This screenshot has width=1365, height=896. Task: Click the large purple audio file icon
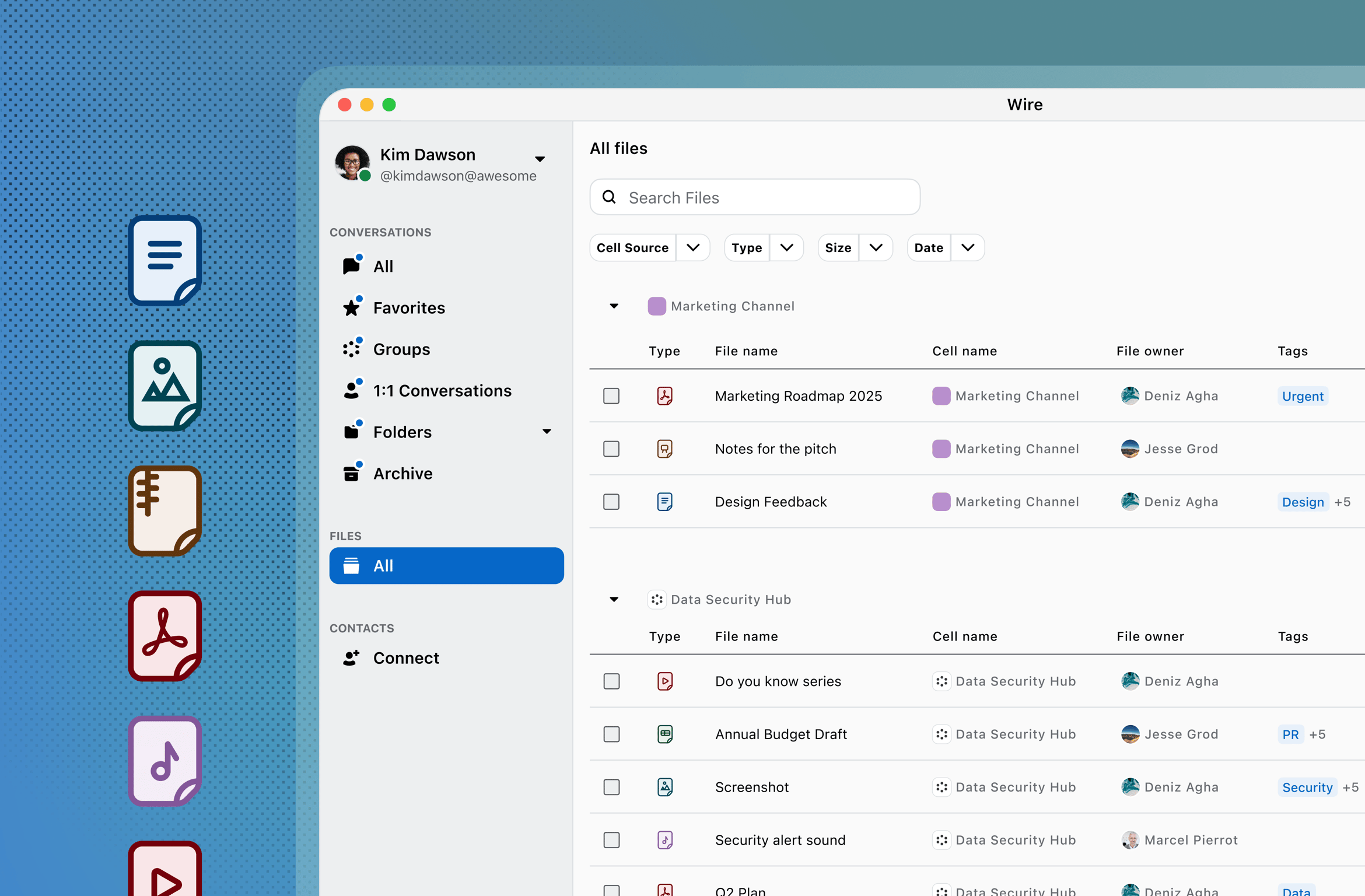[165, 761]
